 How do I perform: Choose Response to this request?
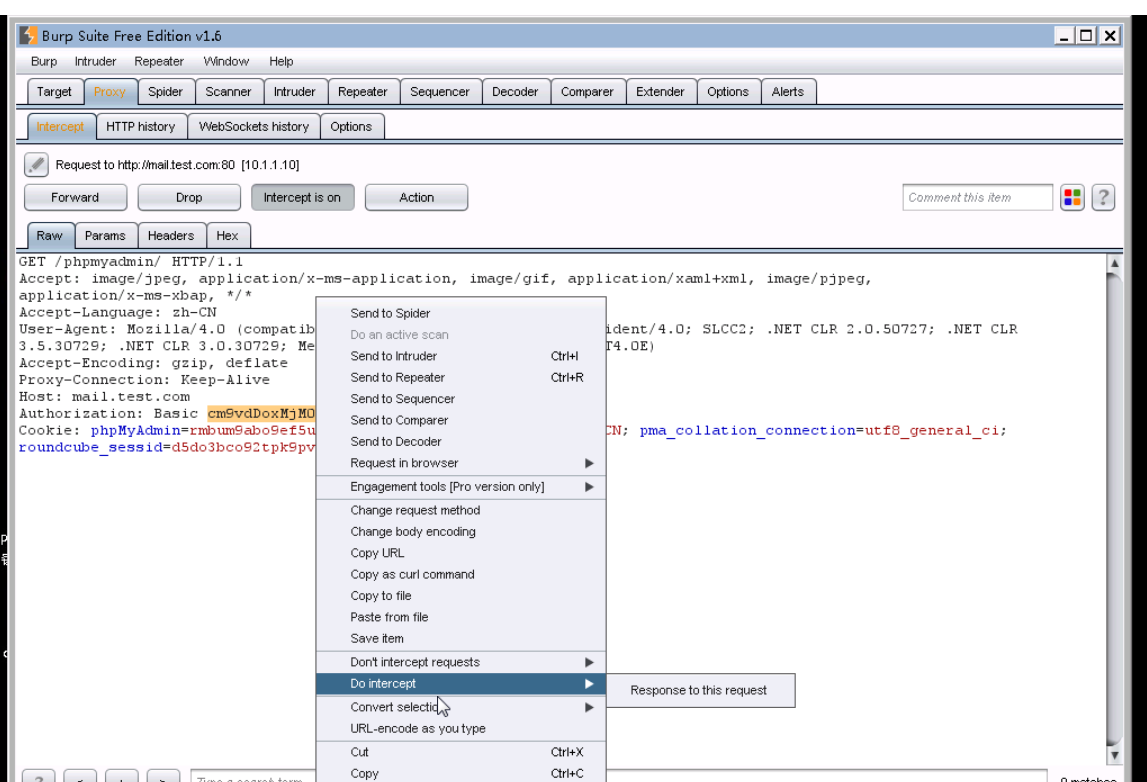701,691
